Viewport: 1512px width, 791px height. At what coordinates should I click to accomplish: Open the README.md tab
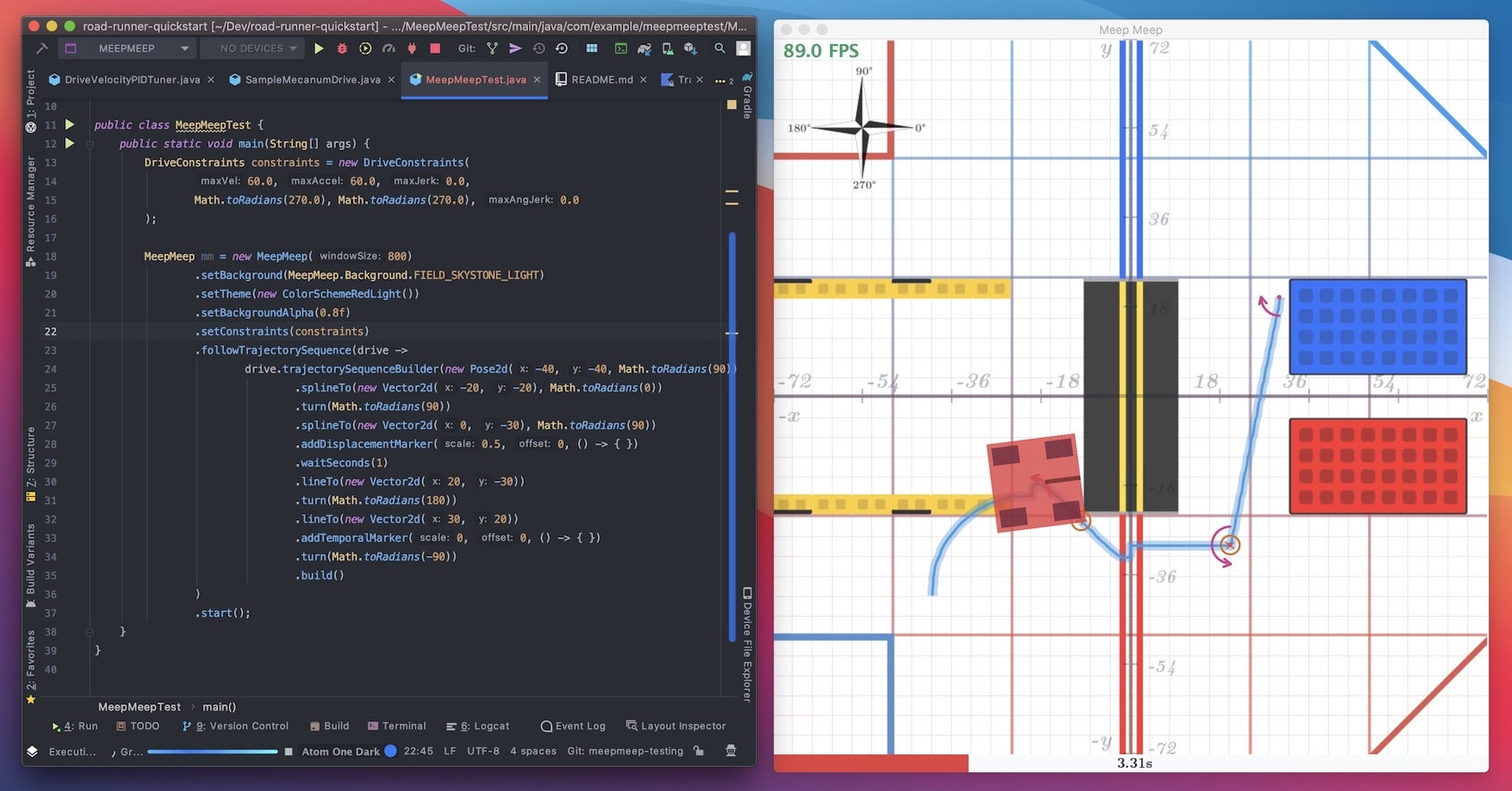601,80
